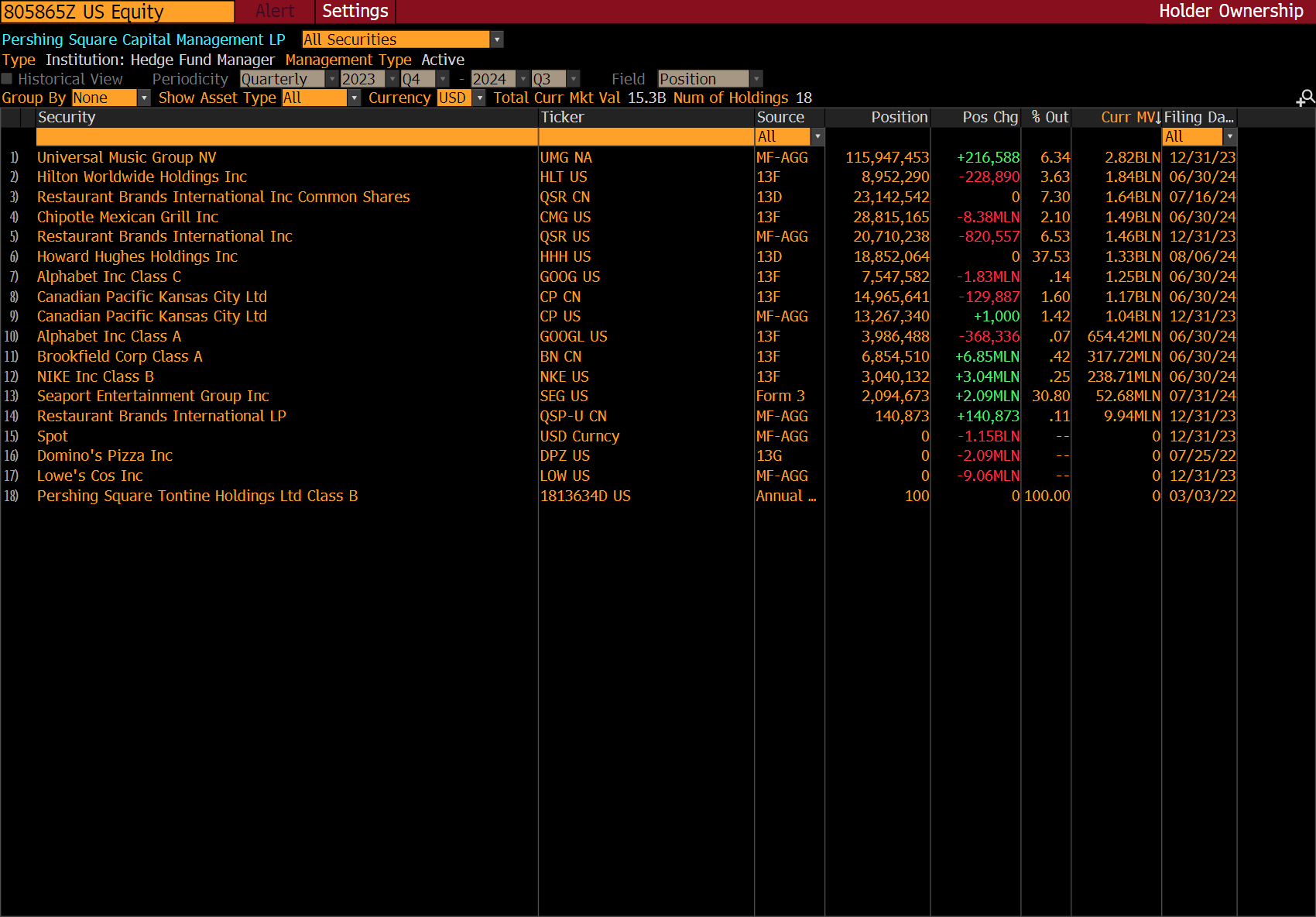The image size is (1316, 917).
Task: Open the Show Asset Type dropdown
Action: [x=321, y=98]
